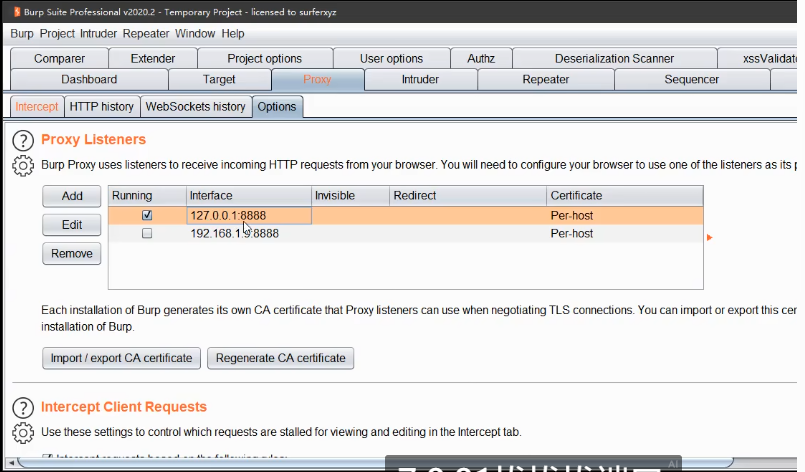Click the Remove listener button
Viewport: 805px width, 472px height.
(x=71, y=254)
